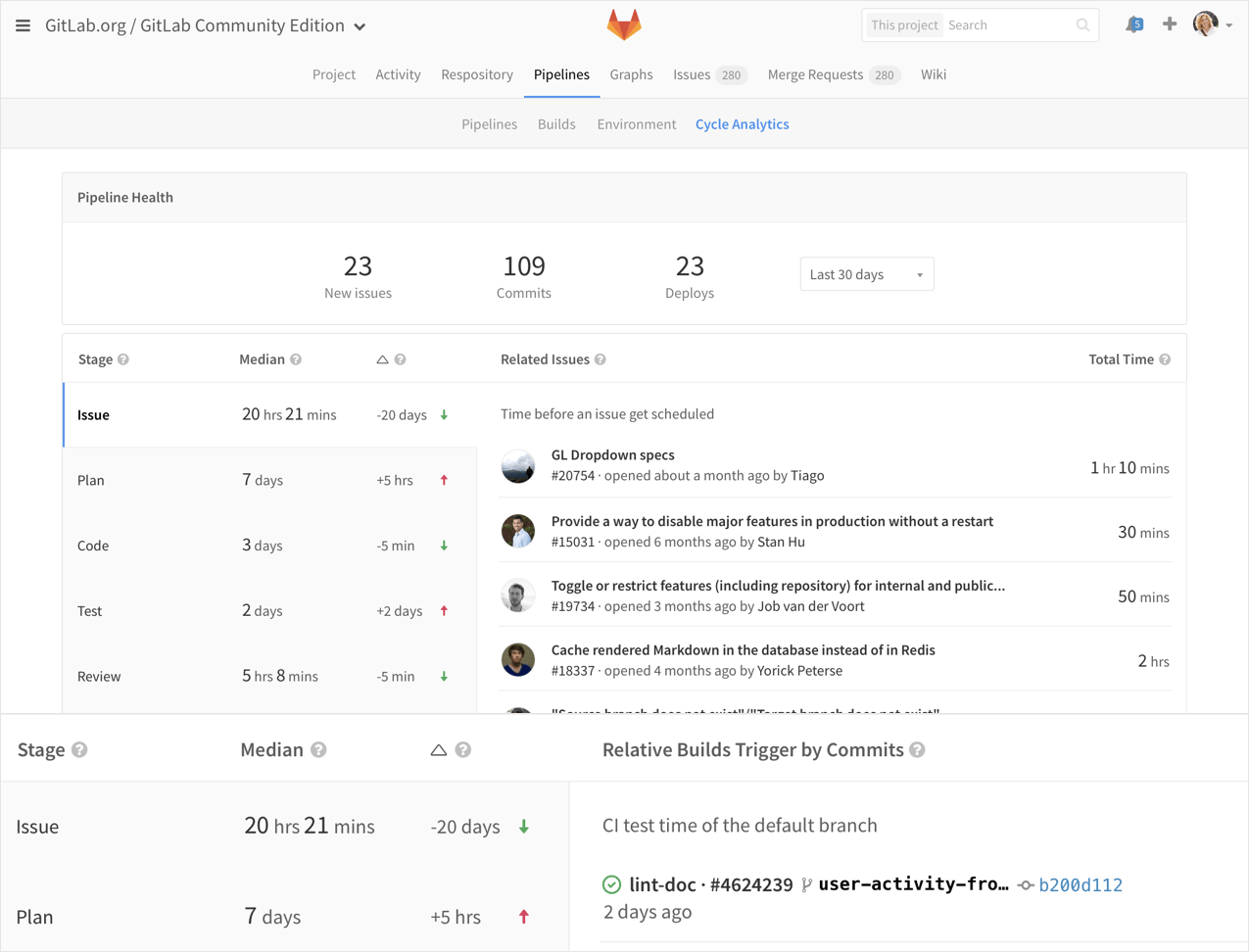Expand the project name chevron dropdown
The width and height of the screenshot is (1249, 952).
point(360,26)
